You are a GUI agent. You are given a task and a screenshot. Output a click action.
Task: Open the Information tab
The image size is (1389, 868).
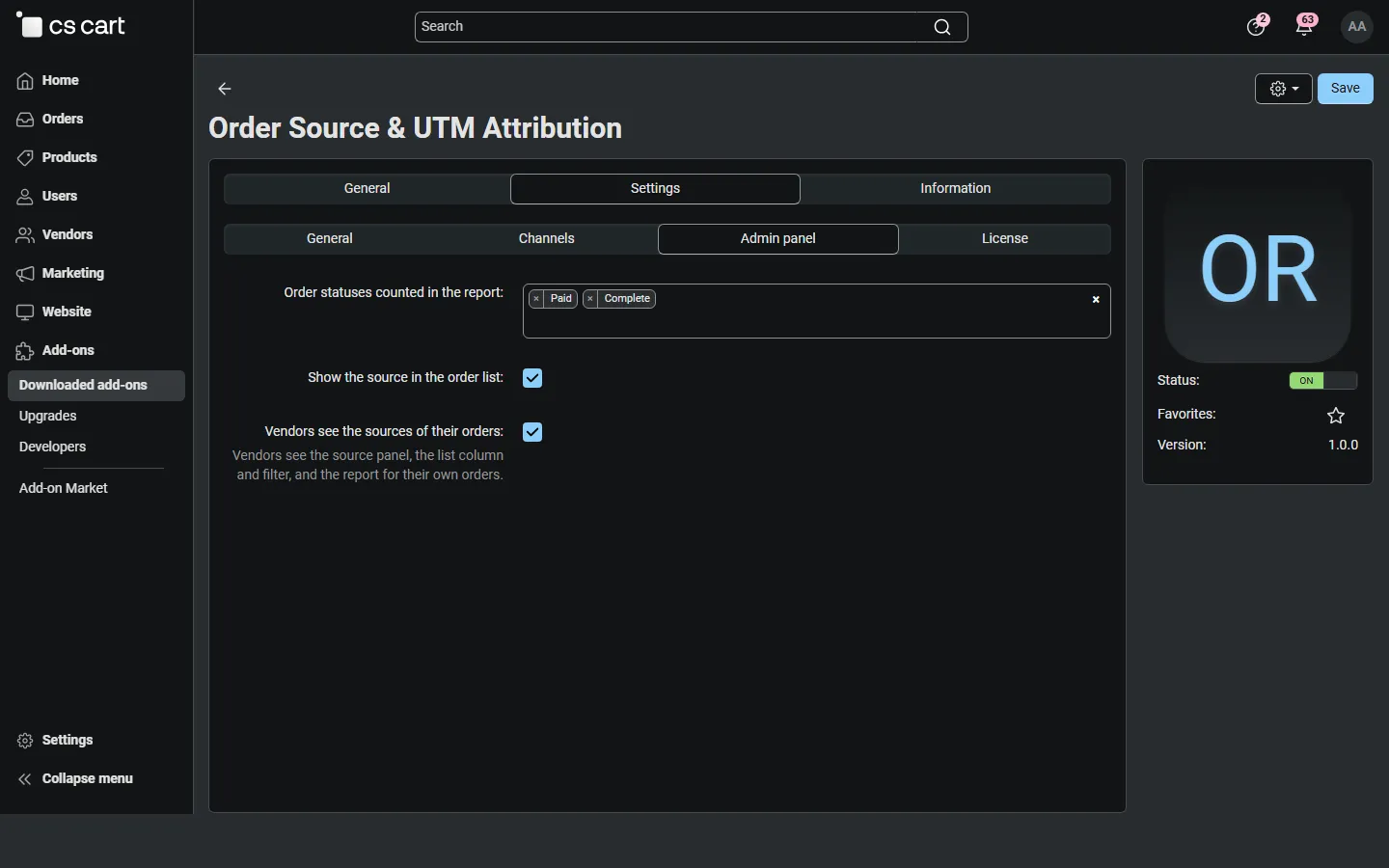tap(956, 189)
